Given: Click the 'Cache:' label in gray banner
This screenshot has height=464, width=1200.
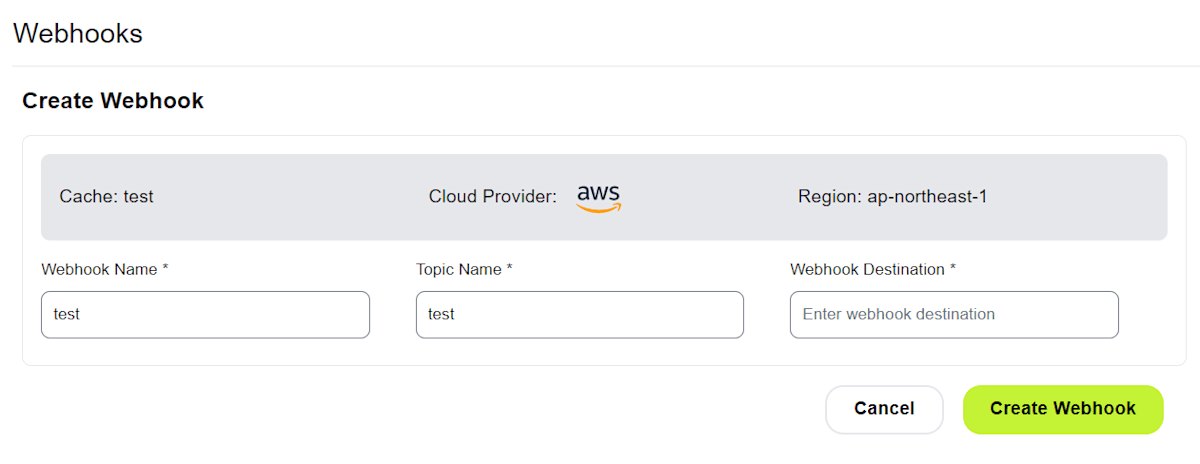Looking at the screenshot, I should pos(89,197).
